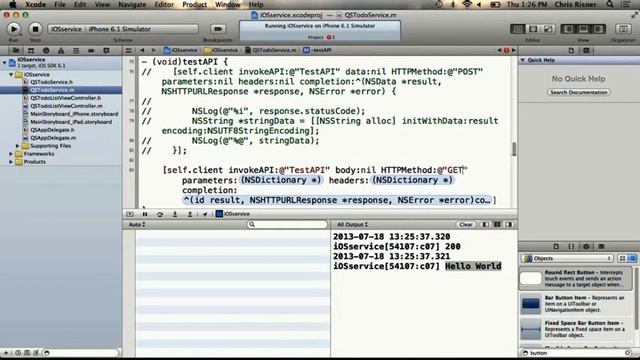The height and width of the screenshot is (360, 640).
Task: Switch to the Version editor
Action: (x=548, y=29)
